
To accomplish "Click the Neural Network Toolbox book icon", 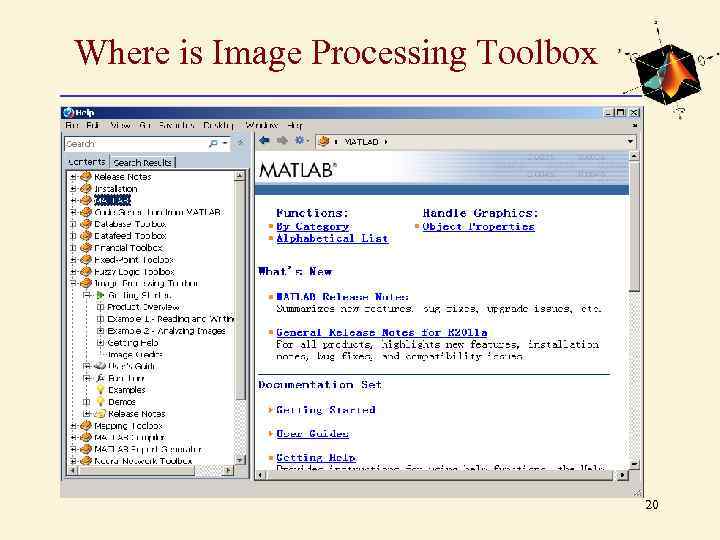I will [x=86, y=461].
